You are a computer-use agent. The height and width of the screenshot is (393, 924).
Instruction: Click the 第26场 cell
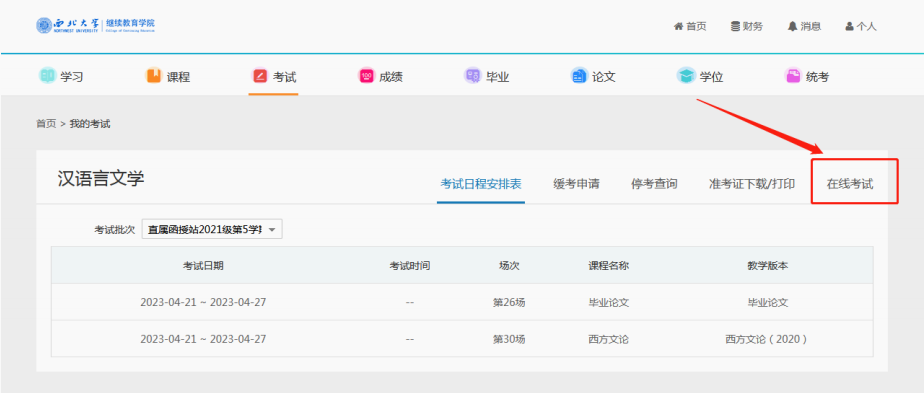click(x=509, y=302)
